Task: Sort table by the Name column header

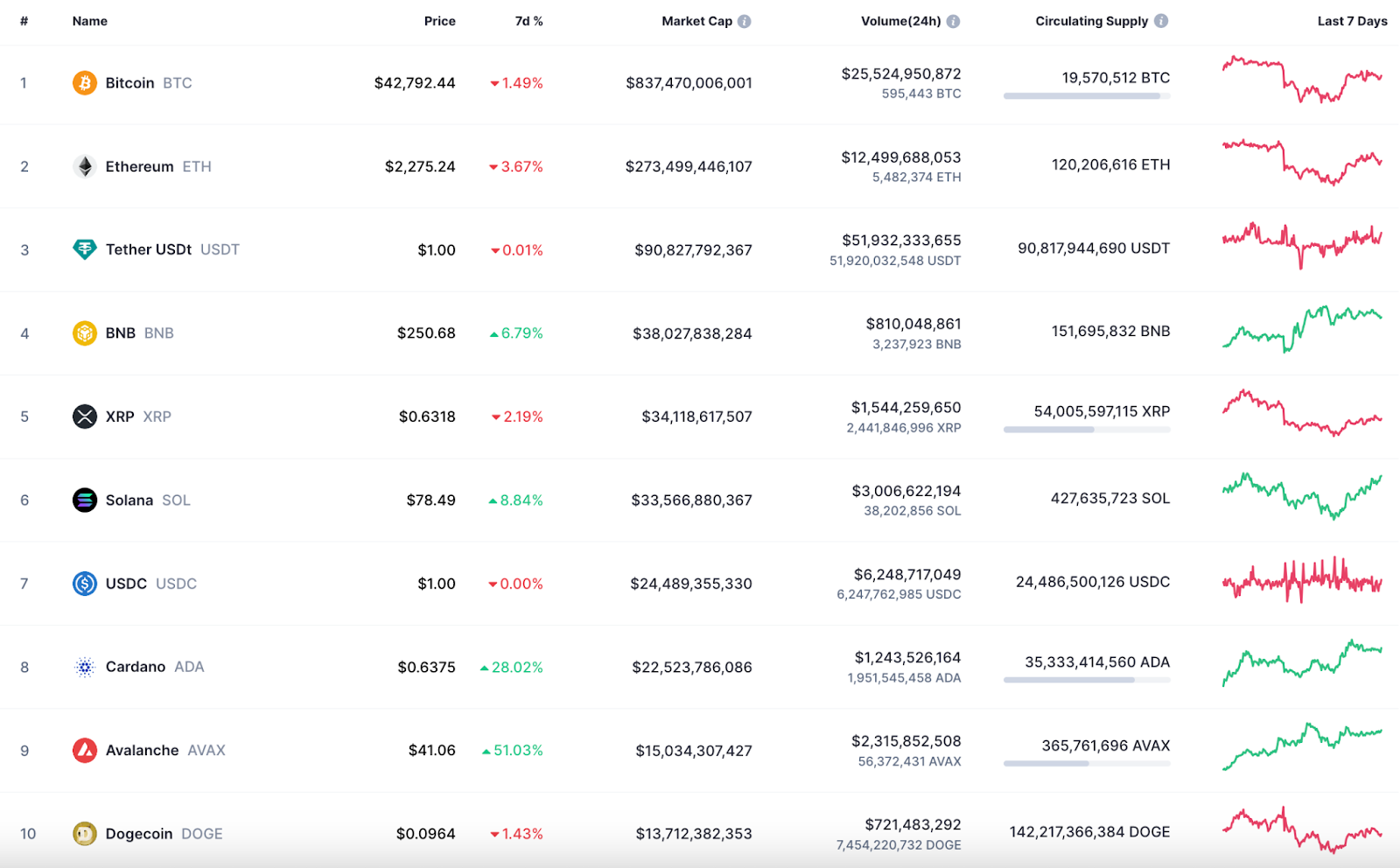Action: pos(90,21)
